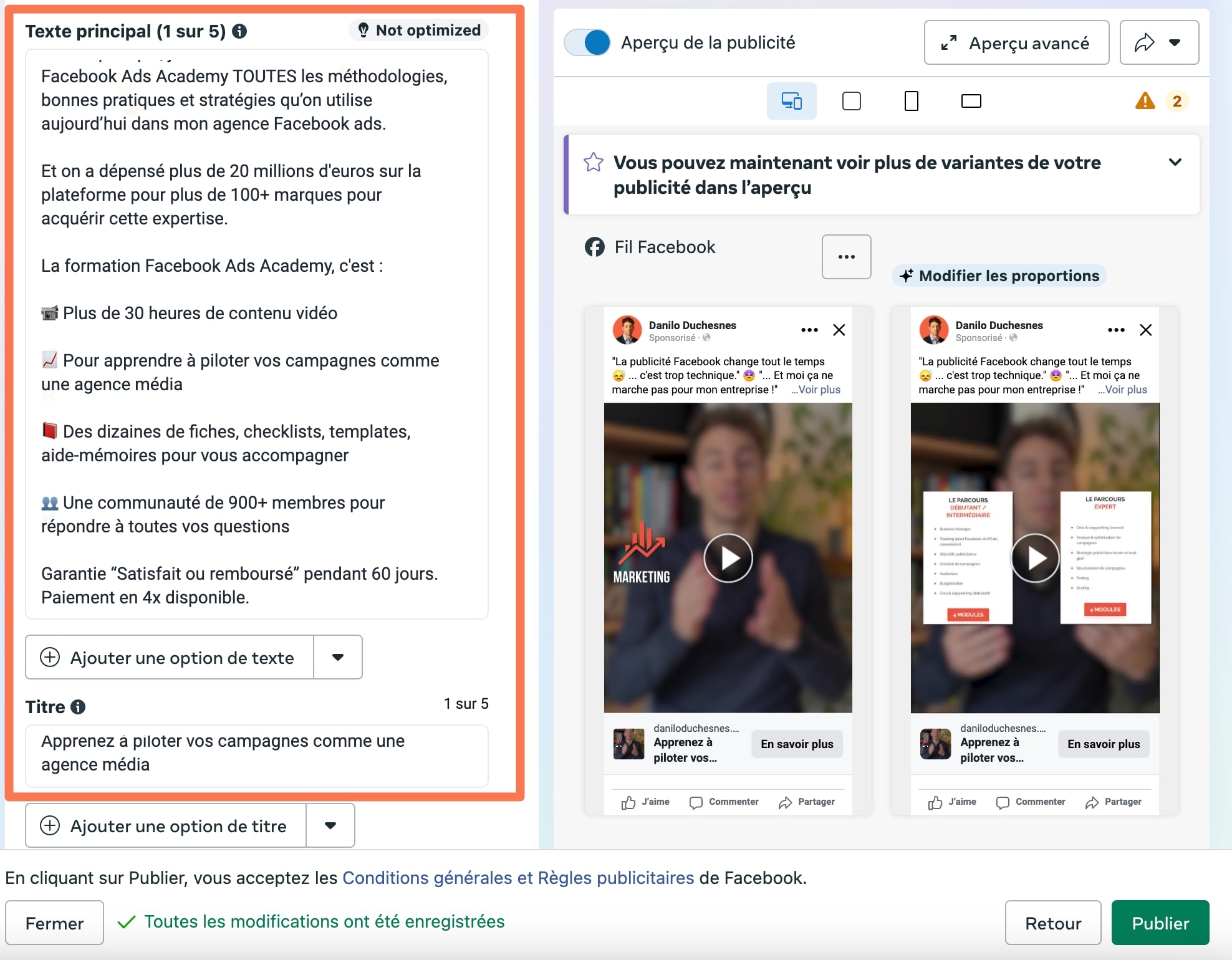Click plus icon in Ajouter une option de texte
The height and width of the screenshot is (960, 1232).
point(50,657)
